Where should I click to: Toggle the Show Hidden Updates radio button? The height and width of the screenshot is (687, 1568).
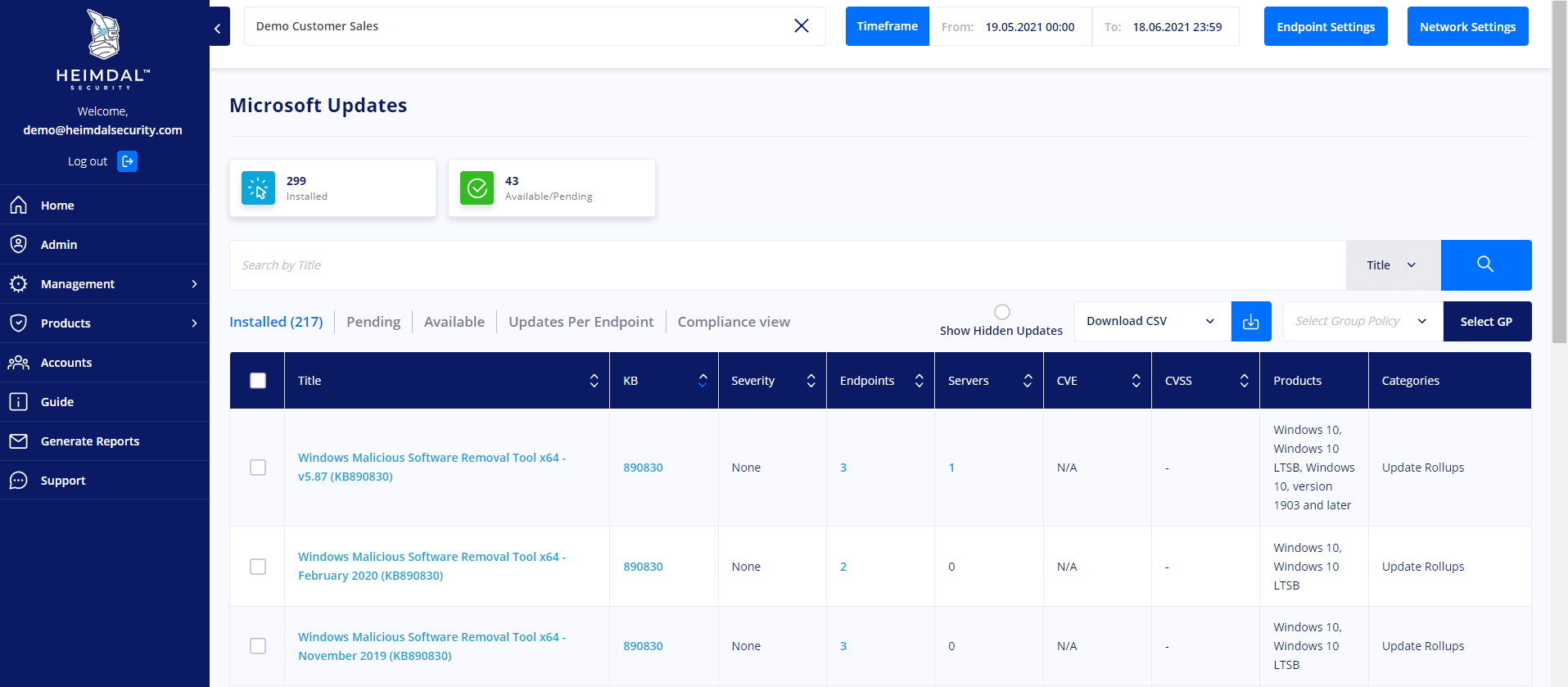point(1002,312)
